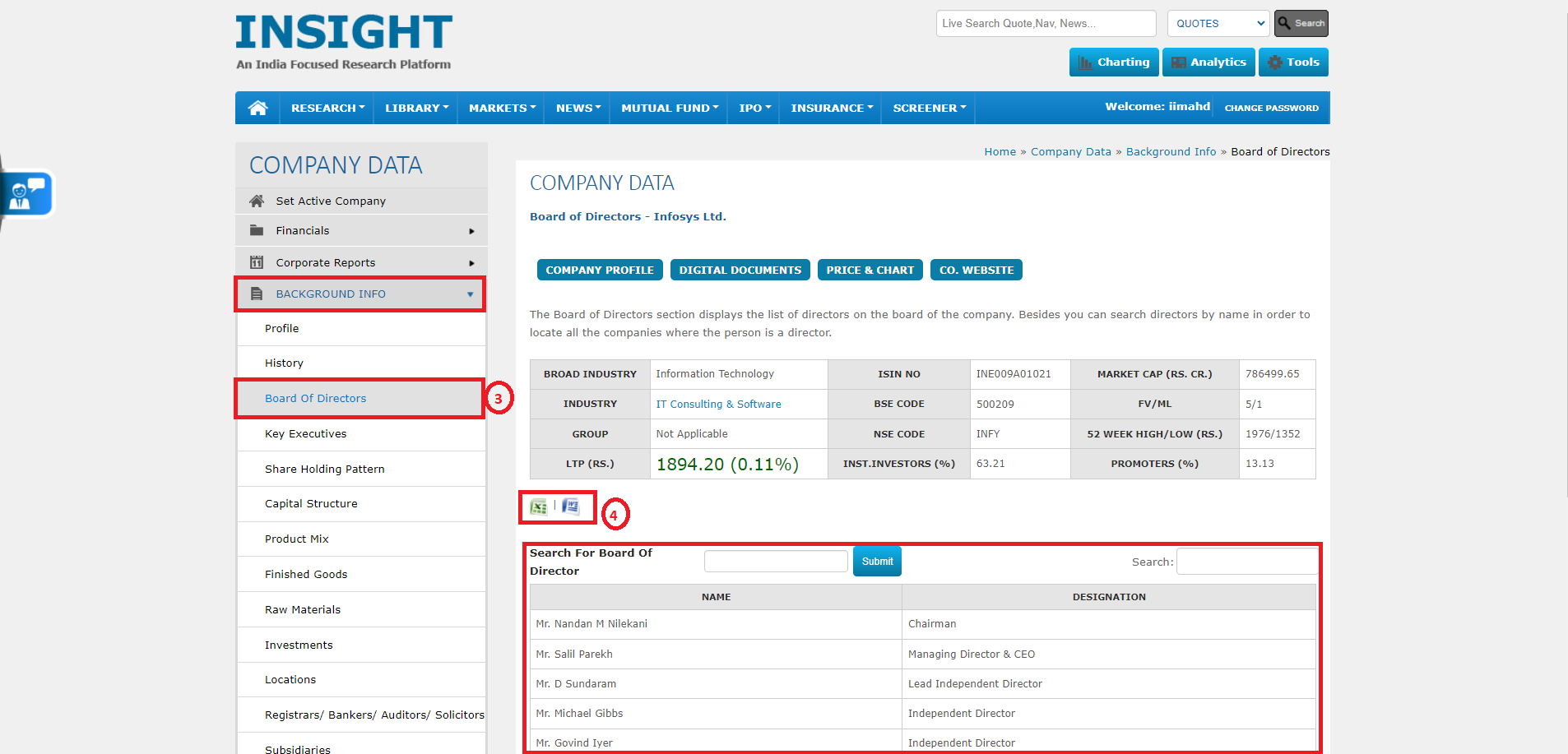Click 'Mr. Michael Gibbs' name cell
1568x754 pixels.
click(716, 713)
